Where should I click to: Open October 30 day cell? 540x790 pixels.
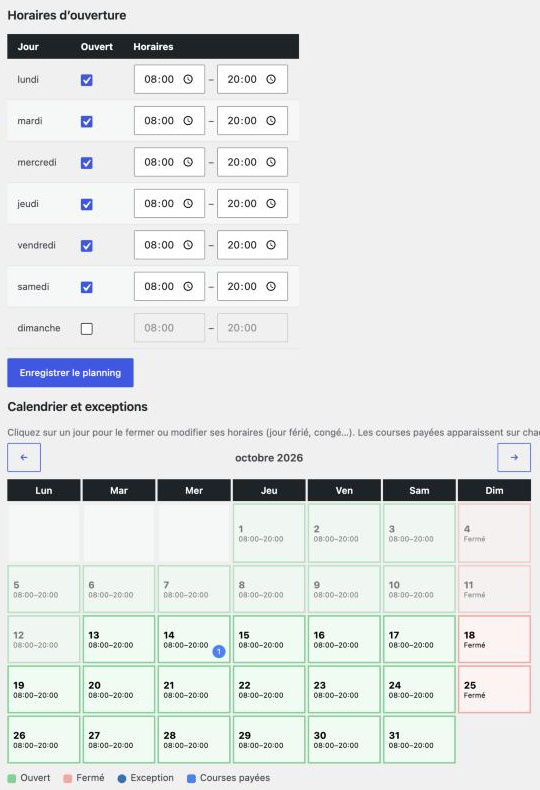point(344,740)
